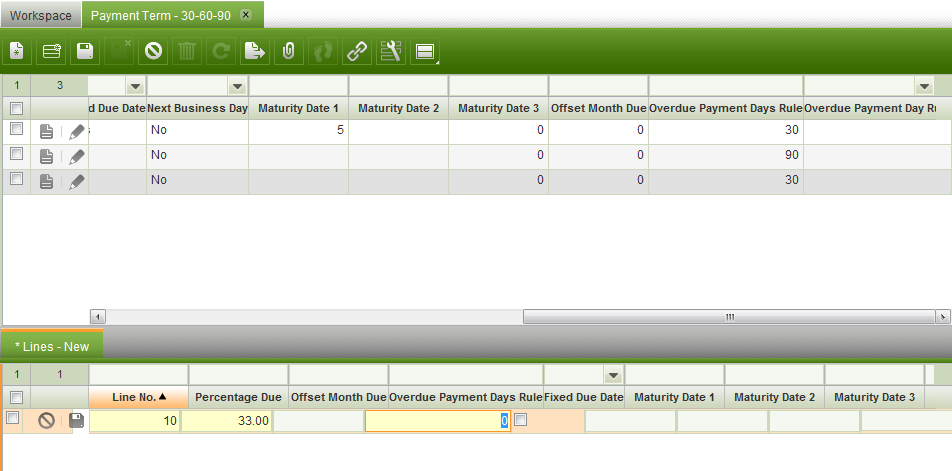952x471 pixels.
Task: Export data to spreadsheet
Action: pos(255,52)
